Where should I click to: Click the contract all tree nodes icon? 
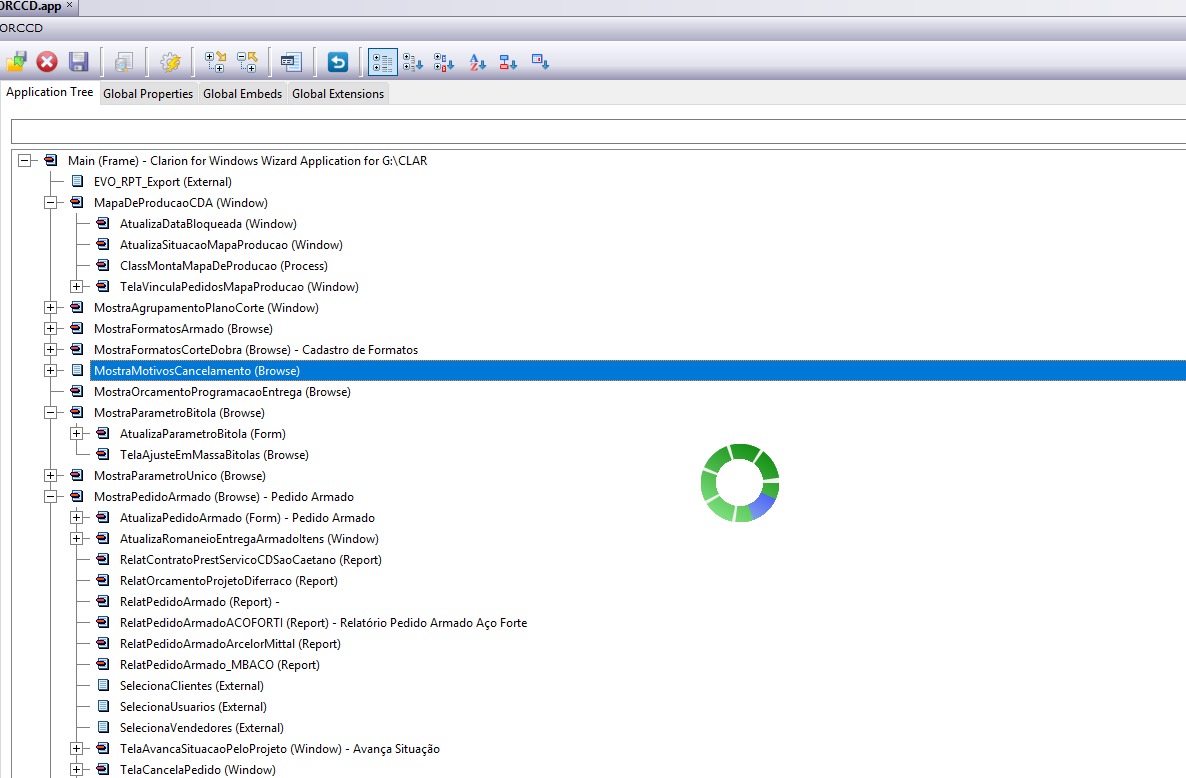(x=247, y=62)
